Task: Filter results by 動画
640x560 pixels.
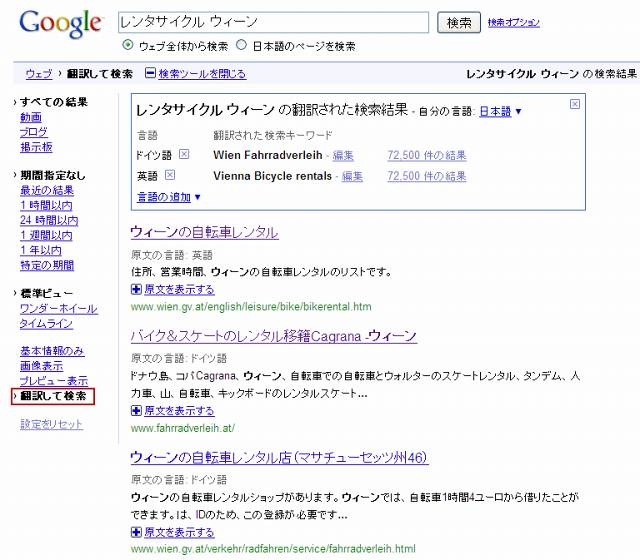Action: tap(31, 117)
